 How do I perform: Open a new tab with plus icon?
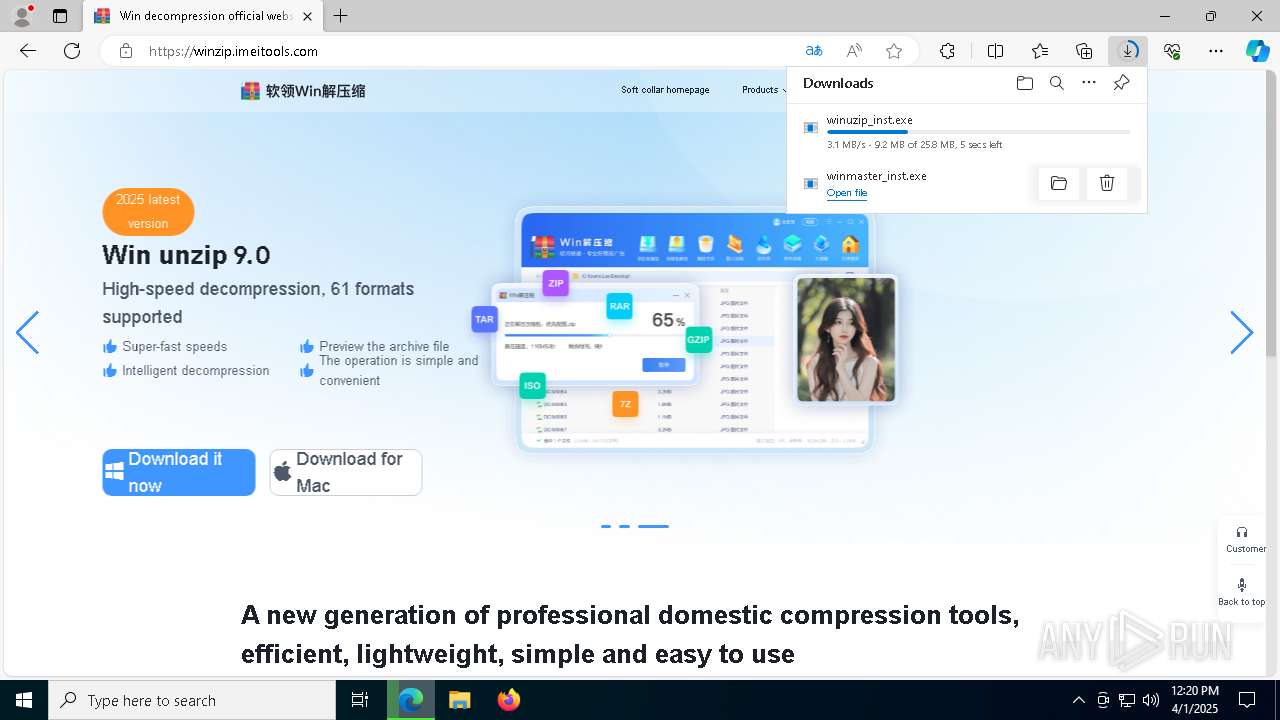[341, 16]
